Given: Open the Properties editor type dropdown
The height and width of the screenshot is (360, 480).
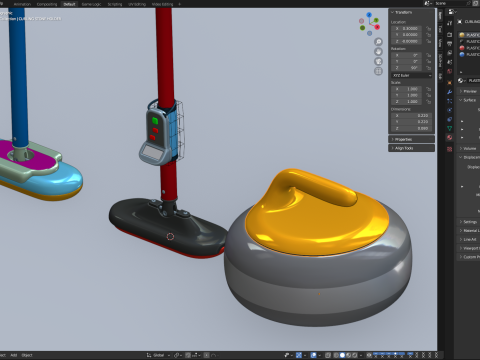Looking at the screenshot, I should (x=452, y=12).
